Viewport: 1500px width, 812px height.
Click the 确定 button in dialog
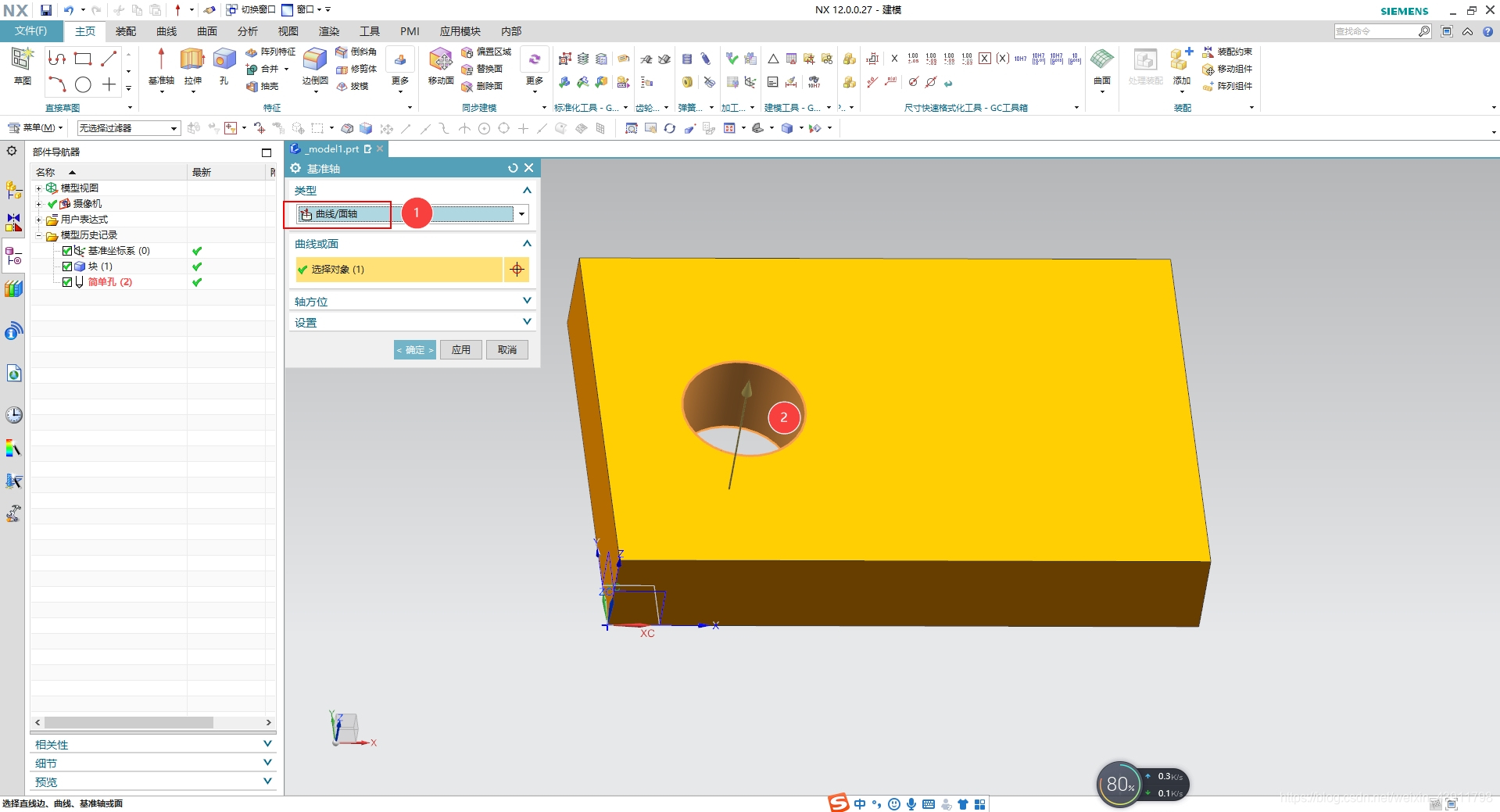tap(414, 350)
